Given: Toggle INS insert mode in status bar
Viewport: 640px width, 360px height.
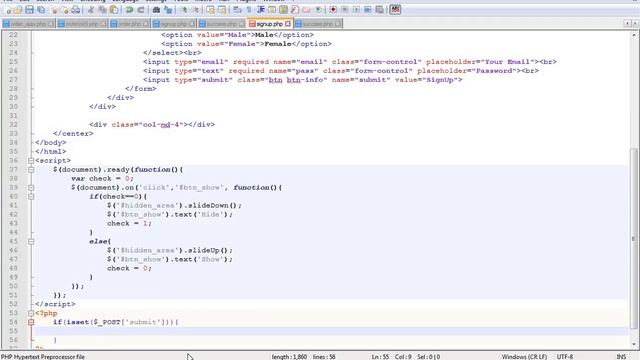Looking at the screenshot, I should 621,357.
